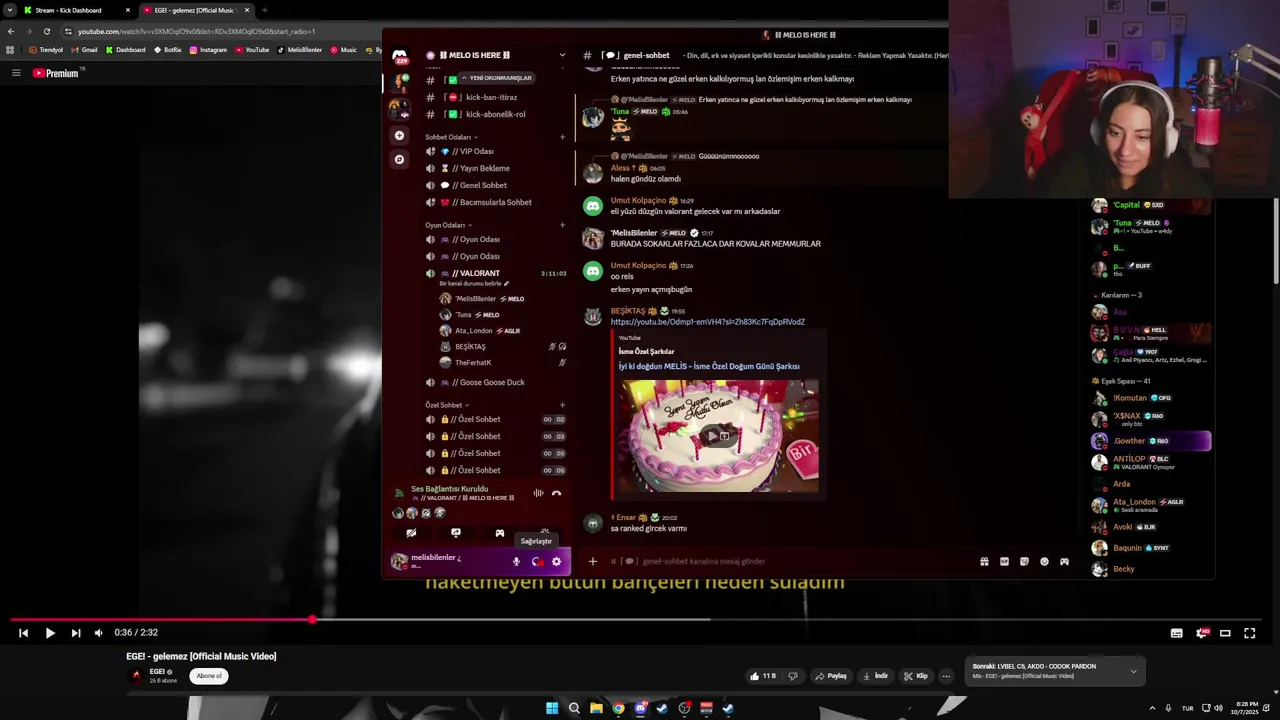Play the paused YouTube video
1280x720 pixels.
(x=49, y=633)
